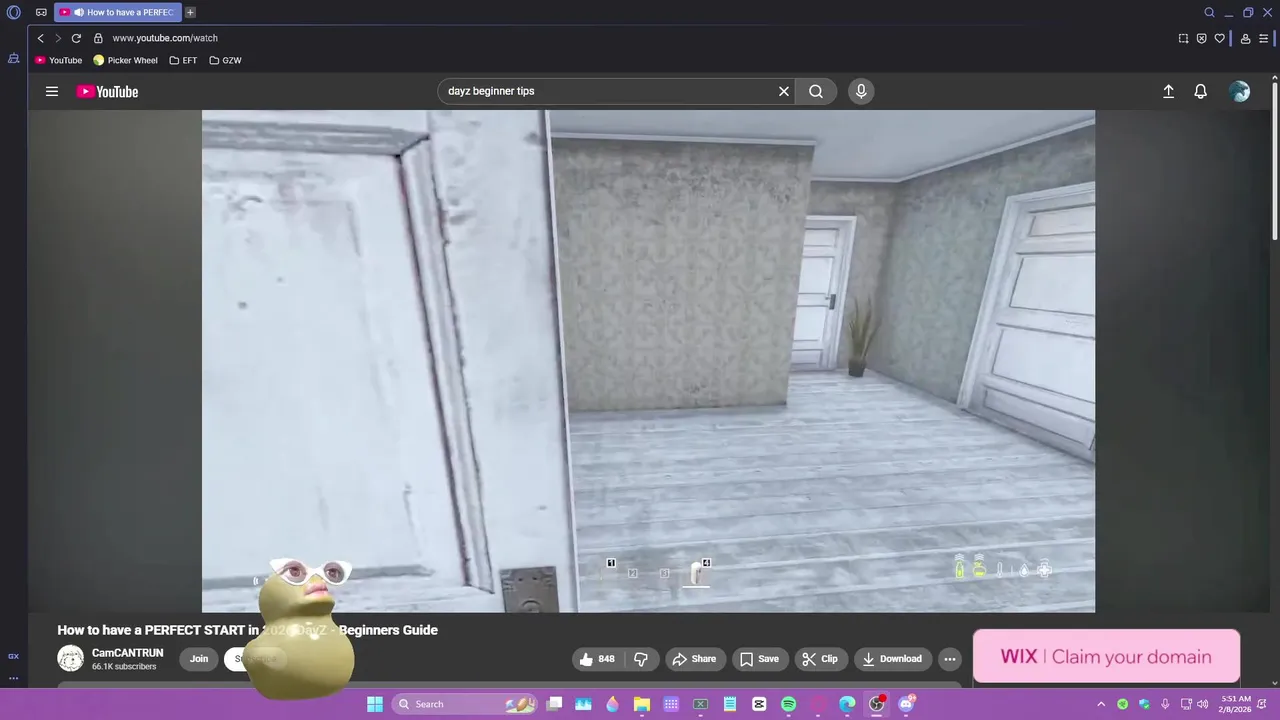
Task: Open Discord from the taskbar
Action: click(906, 704)
